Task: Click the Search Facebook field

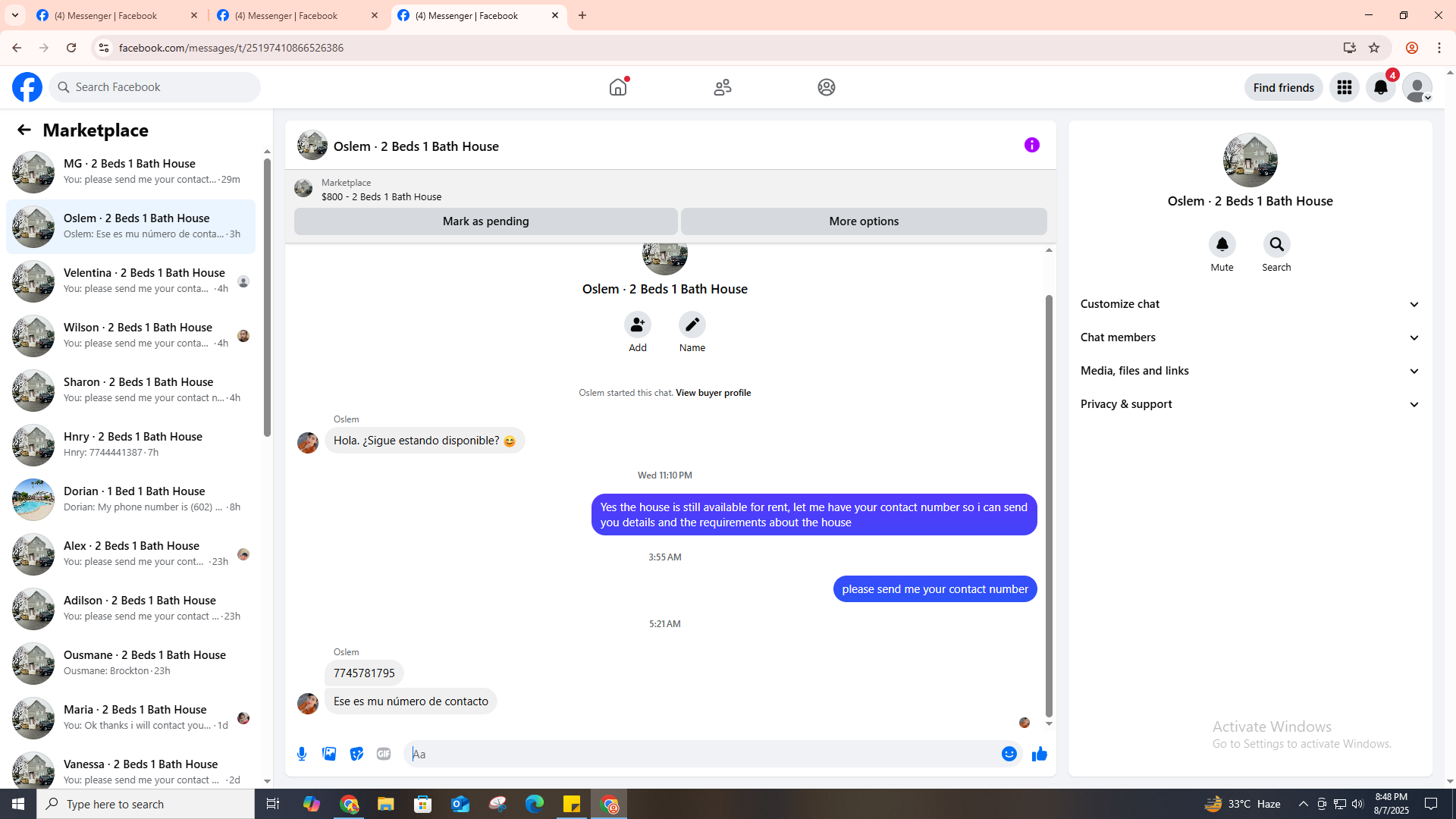Action: 155,87
